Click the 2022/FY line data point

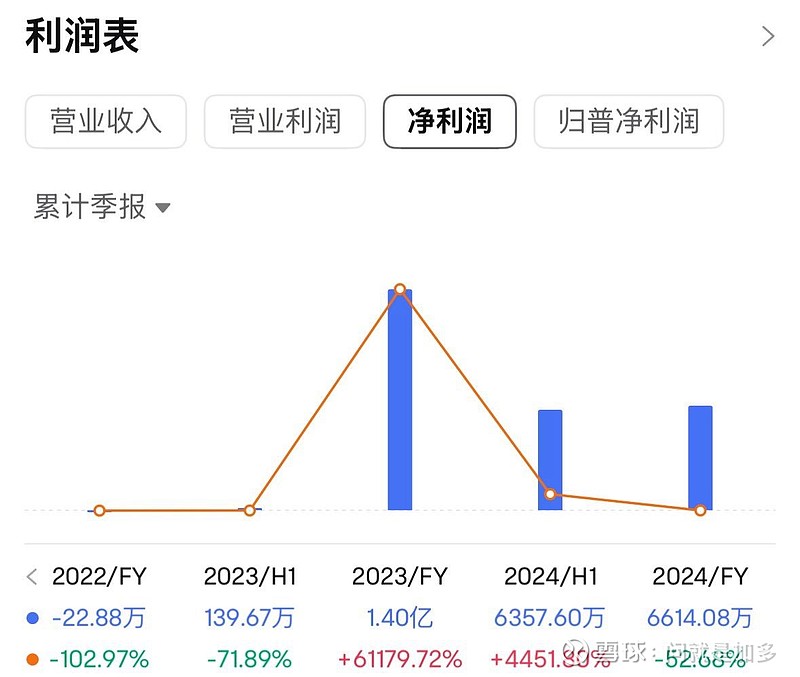coord(99,510)
